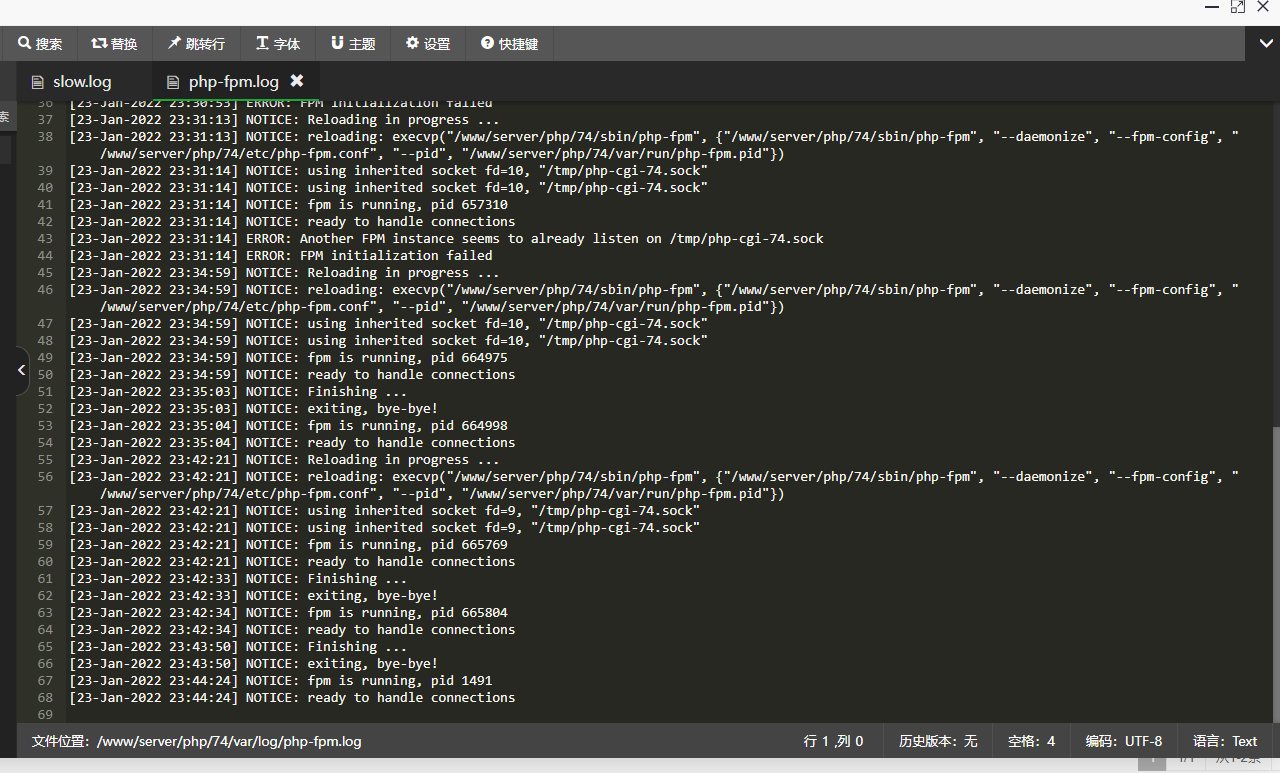1280x773 pixels.
Task: Minimize the editor window
Action: point(1213,7)
